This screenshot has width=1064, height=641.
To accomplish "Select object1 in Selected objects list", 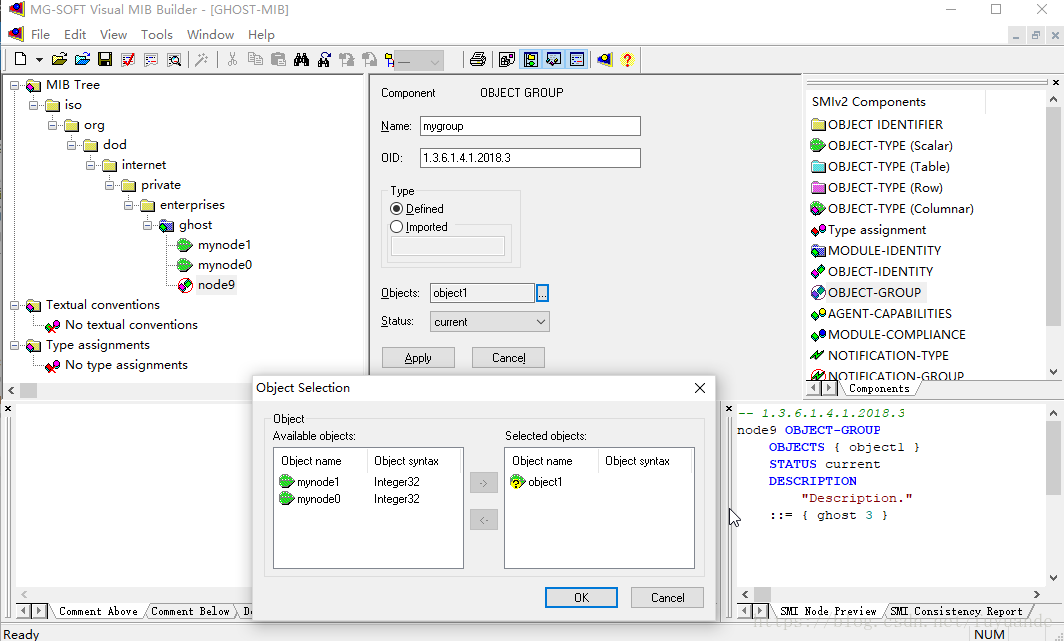I will (x=545, y=482).
